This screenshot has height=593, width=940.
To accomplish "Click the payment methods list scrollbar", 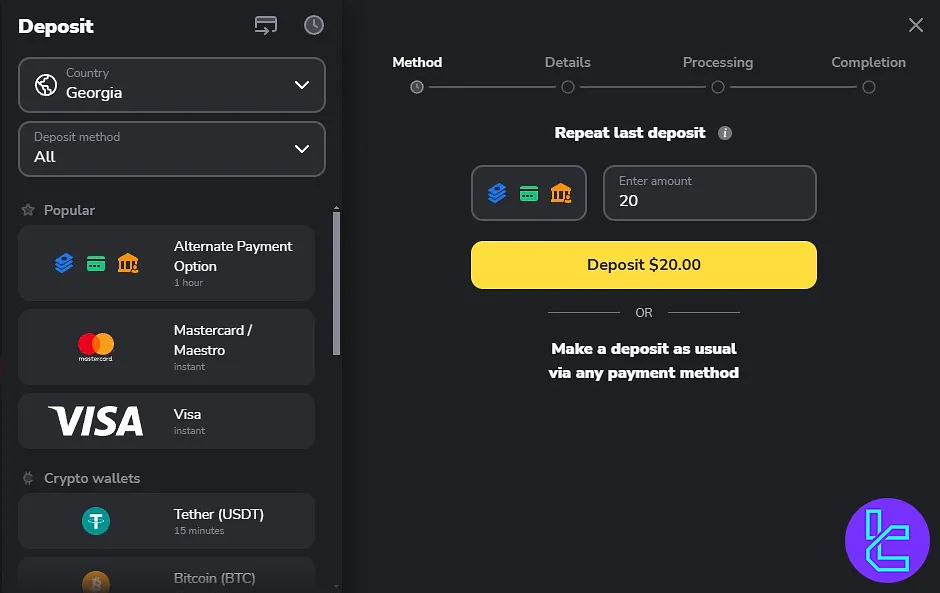I will pos(336,283).
